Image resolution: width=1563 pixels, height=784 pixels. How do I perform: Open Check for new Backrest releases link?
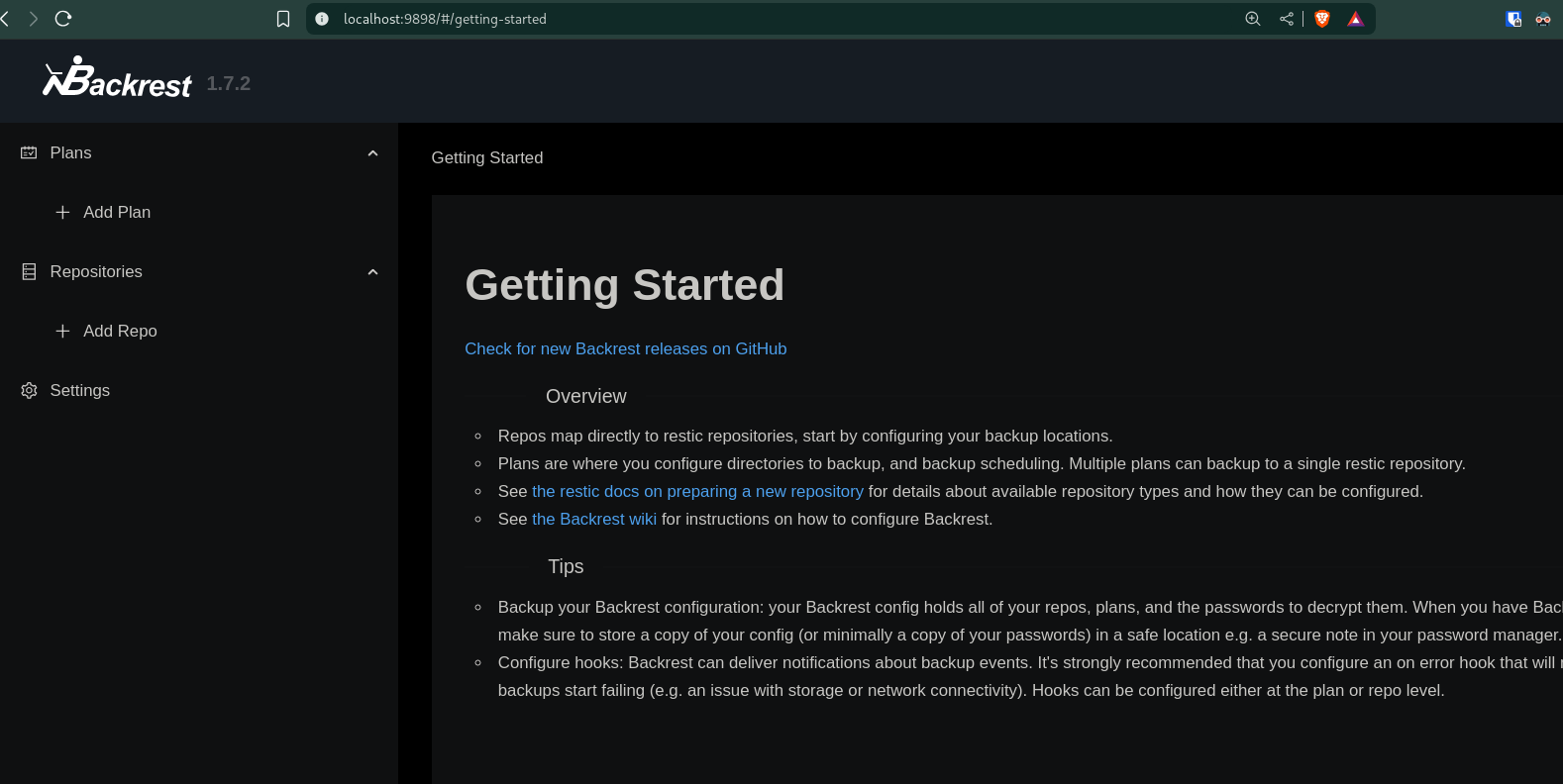[x=626, y=348]
